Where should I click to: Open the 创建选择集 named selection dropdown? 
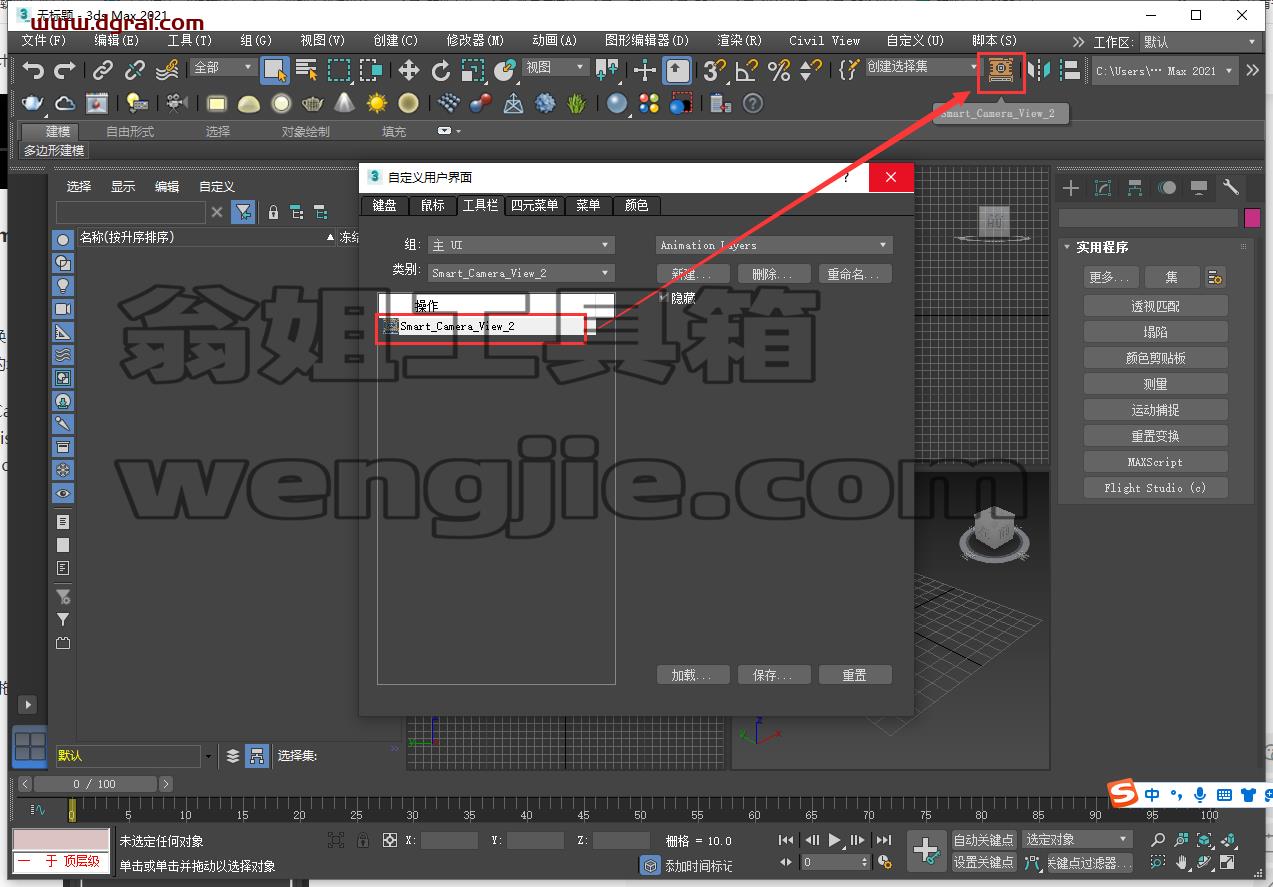[x=922, y=67]
